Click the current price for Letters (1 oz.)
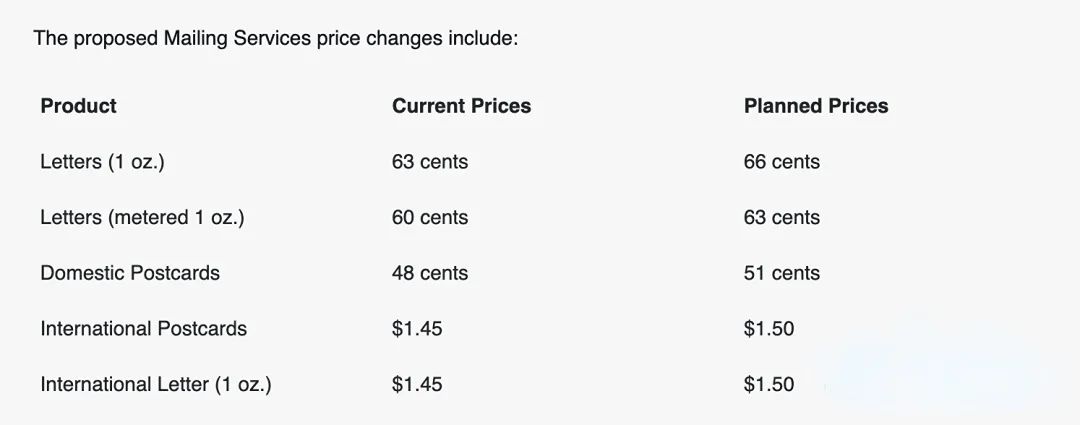Image resolution: width=1080 pixels, height=425 pixels. pyautogui.click(x=429, y=162)
